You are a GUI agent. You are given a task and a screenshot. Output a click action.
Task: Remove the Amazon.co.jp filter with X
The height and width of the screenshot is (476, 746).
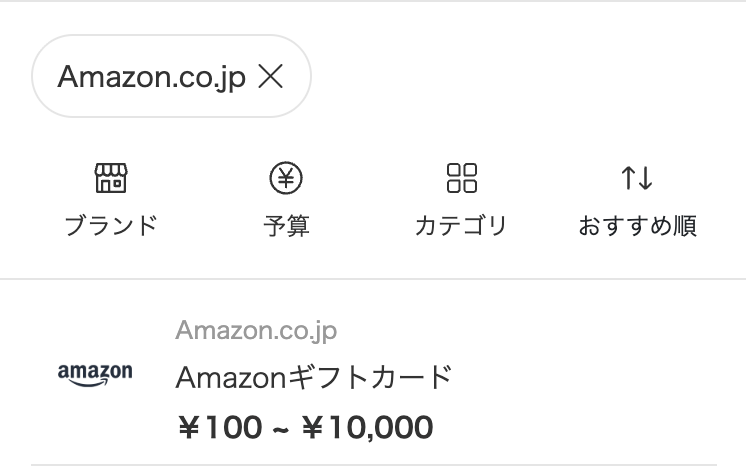pyautogui.click(x=271, y=77)
